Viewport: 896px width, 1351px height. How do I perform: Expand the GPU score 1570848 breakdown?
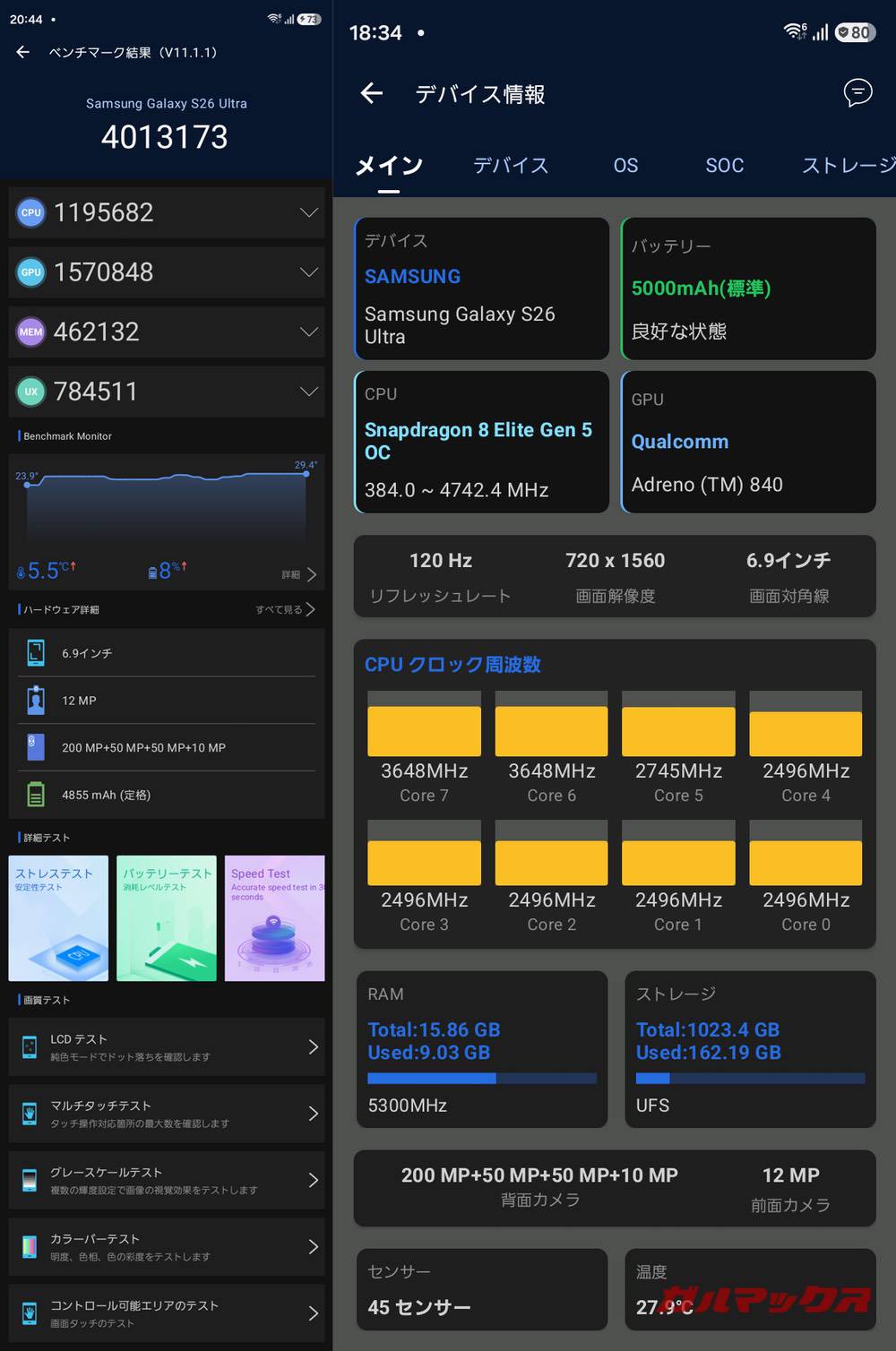point(308,271)
